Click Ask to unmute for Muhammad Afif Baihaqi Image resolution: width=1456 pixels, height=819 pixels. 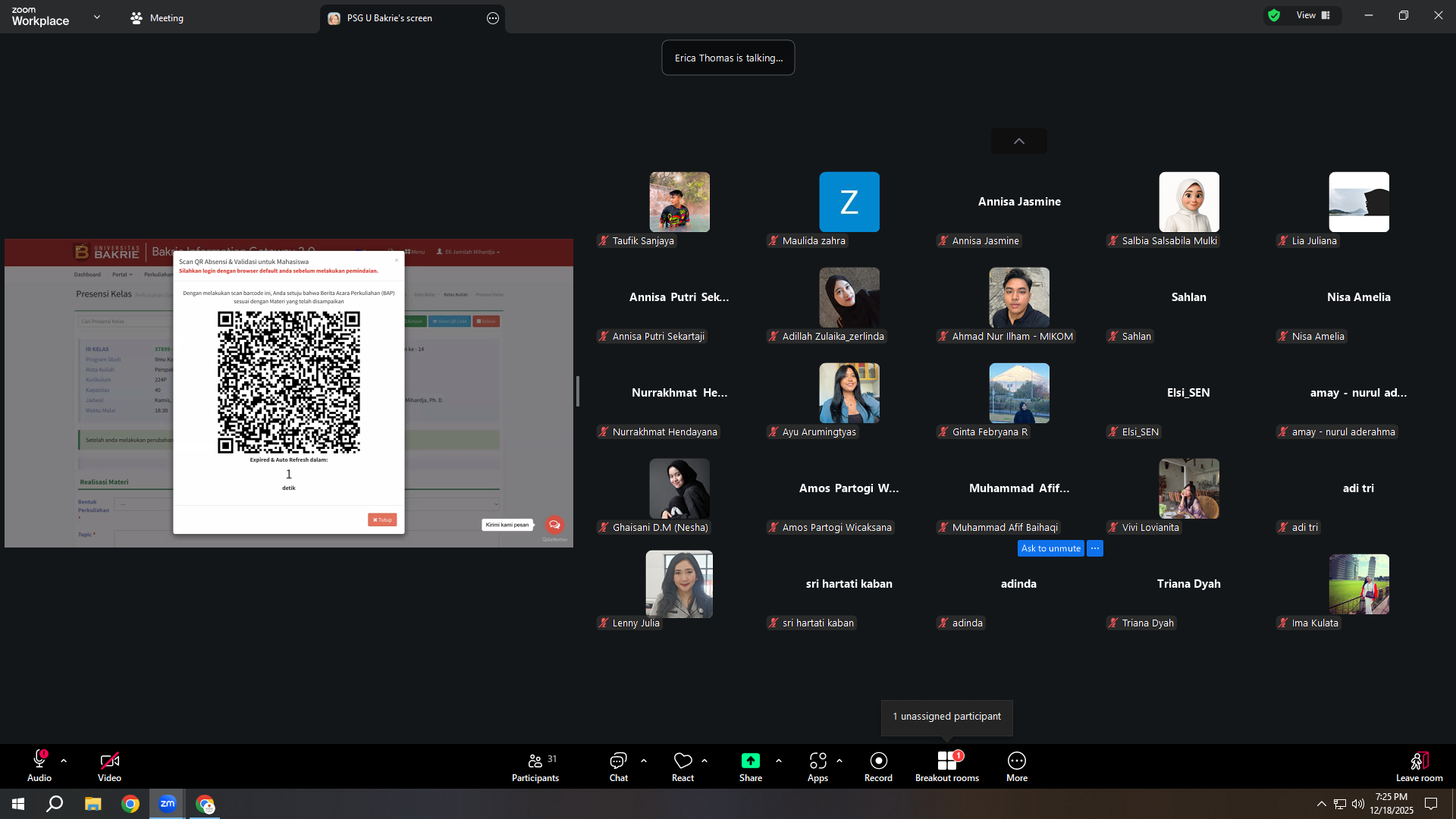pyautogui.click(x=1050, y=548)
